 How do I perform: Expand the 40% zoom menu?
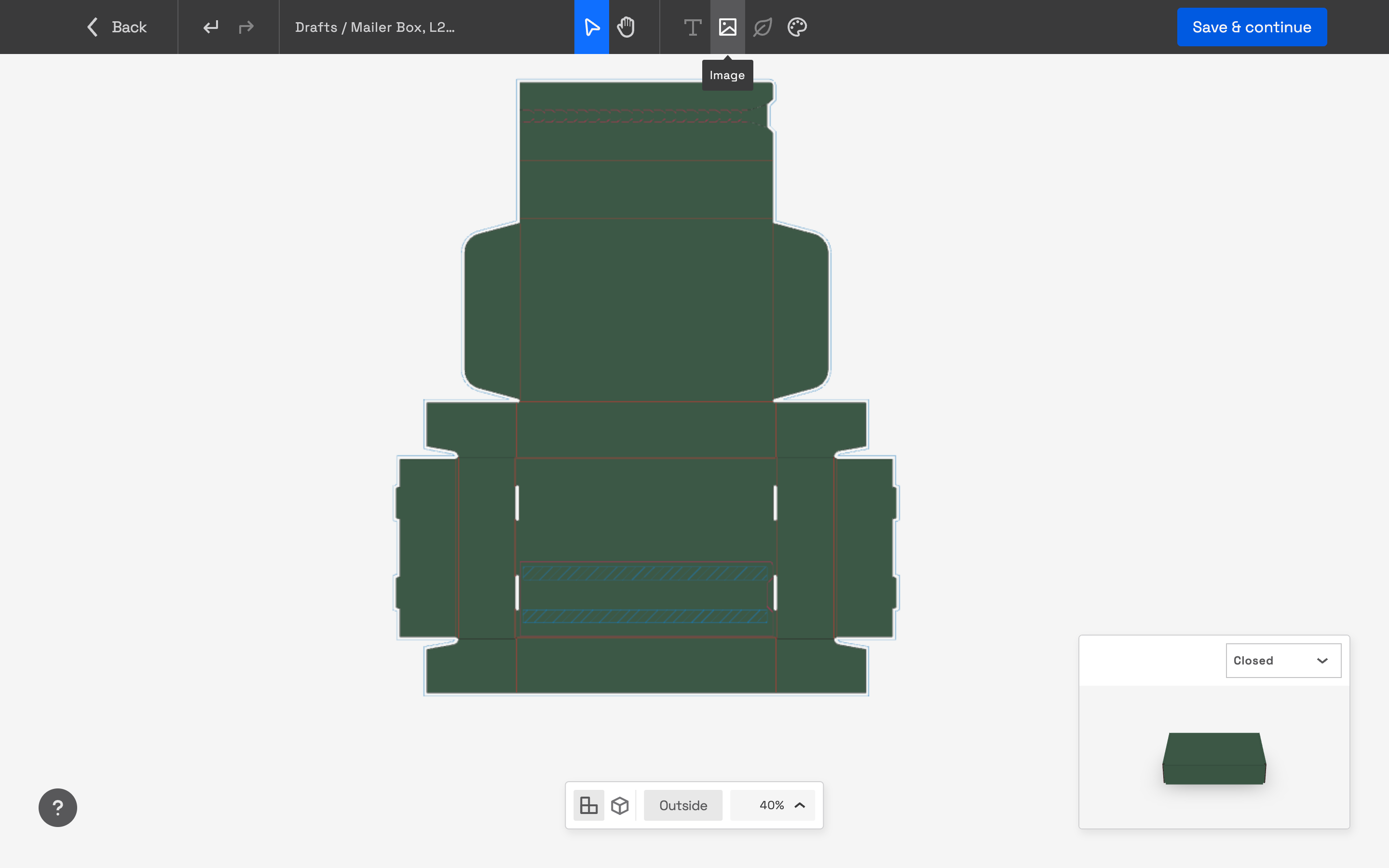[771, 805]
